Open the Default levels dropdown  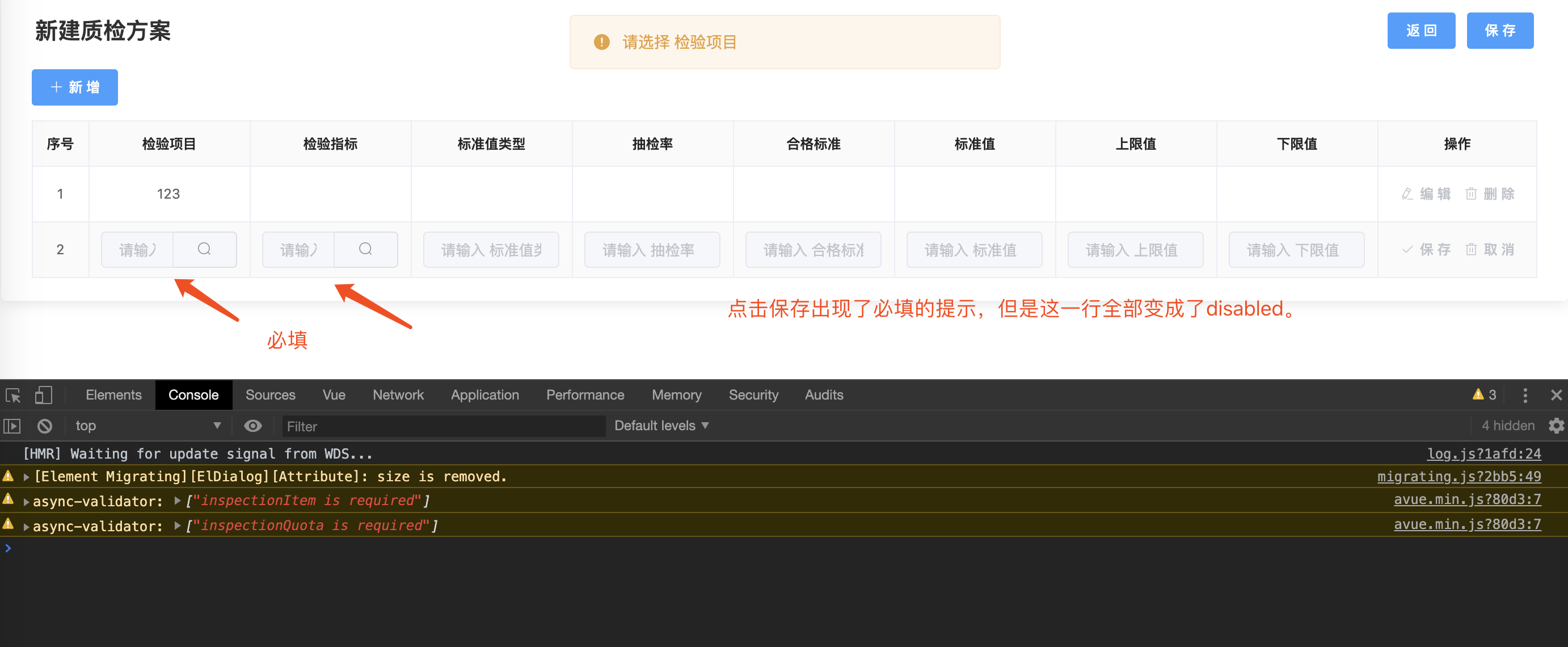pyautogui.click(x=661, y=426)
